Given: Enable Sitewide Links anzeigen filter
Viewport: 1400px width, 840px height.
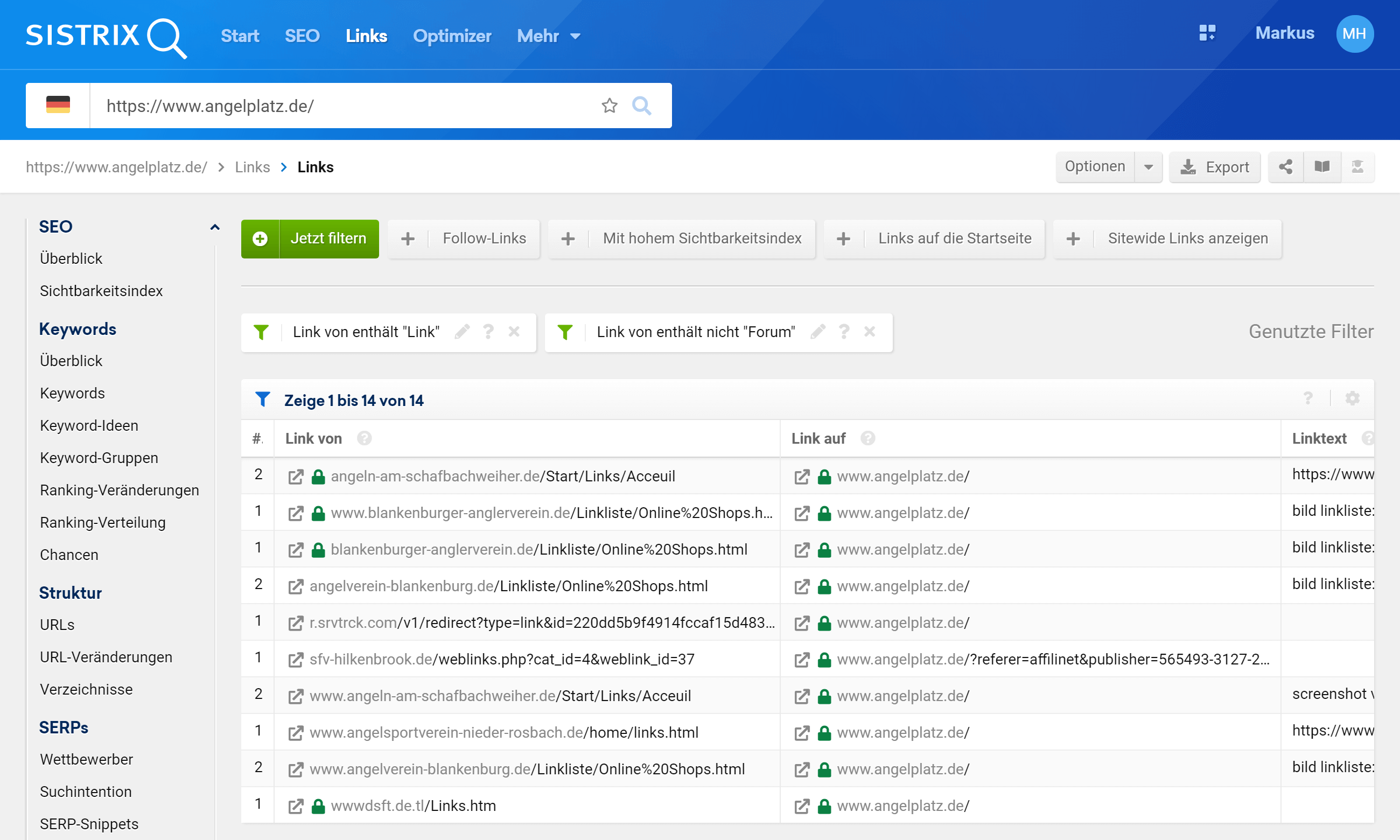Looking at the screenshot, I should click(1167, 239).
